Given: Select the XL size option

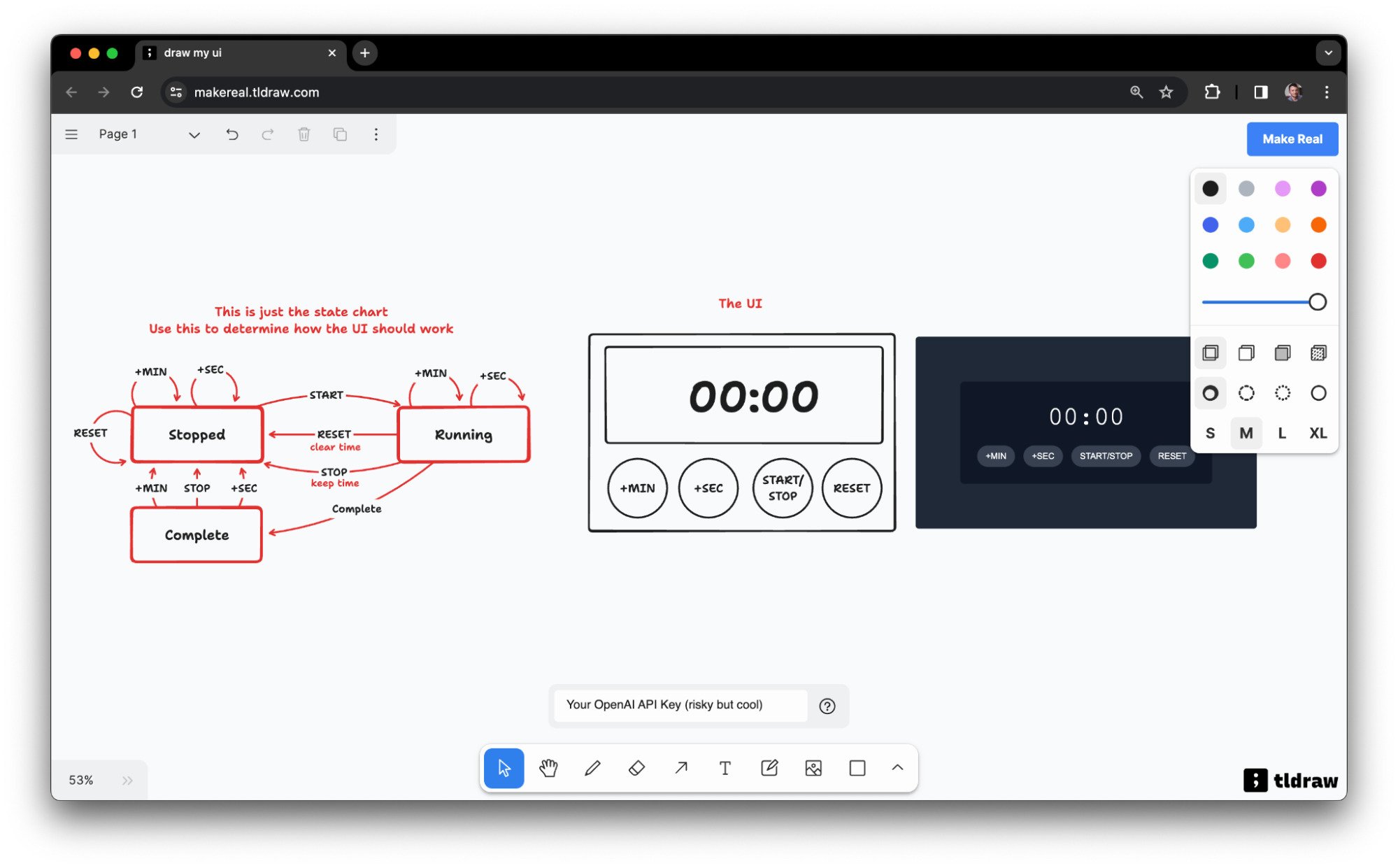Looking at the screenshot, I should (x=1318, y=432).
